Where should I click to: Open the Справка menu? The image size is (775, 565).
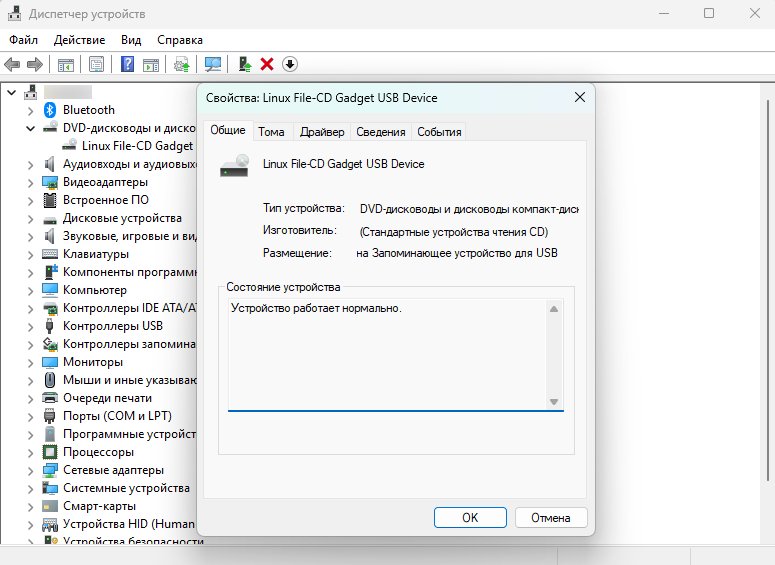tap(180, 40)
